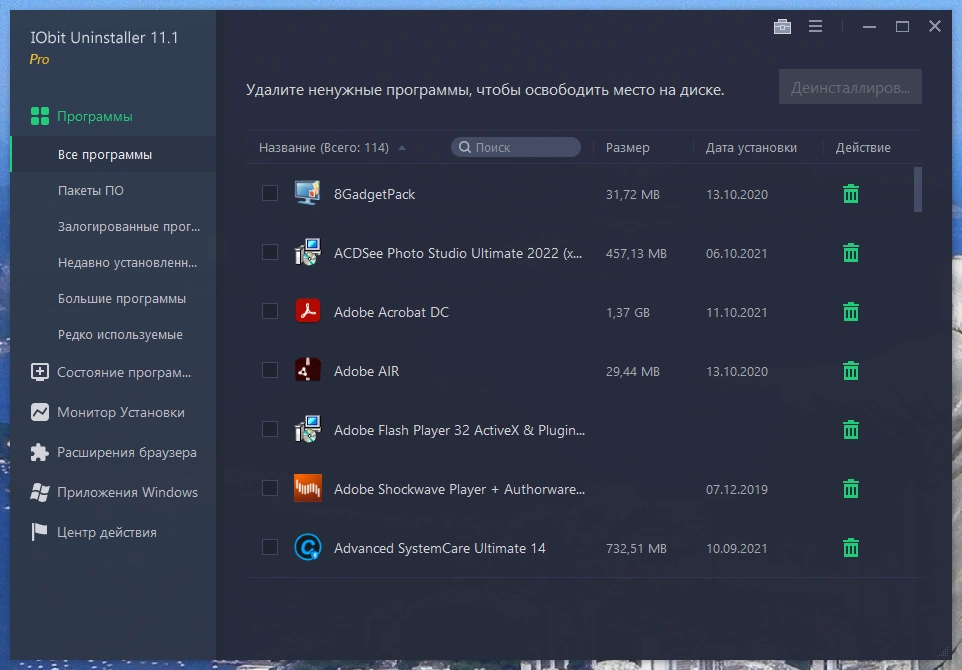Click the green Программы grid icon

40,116
